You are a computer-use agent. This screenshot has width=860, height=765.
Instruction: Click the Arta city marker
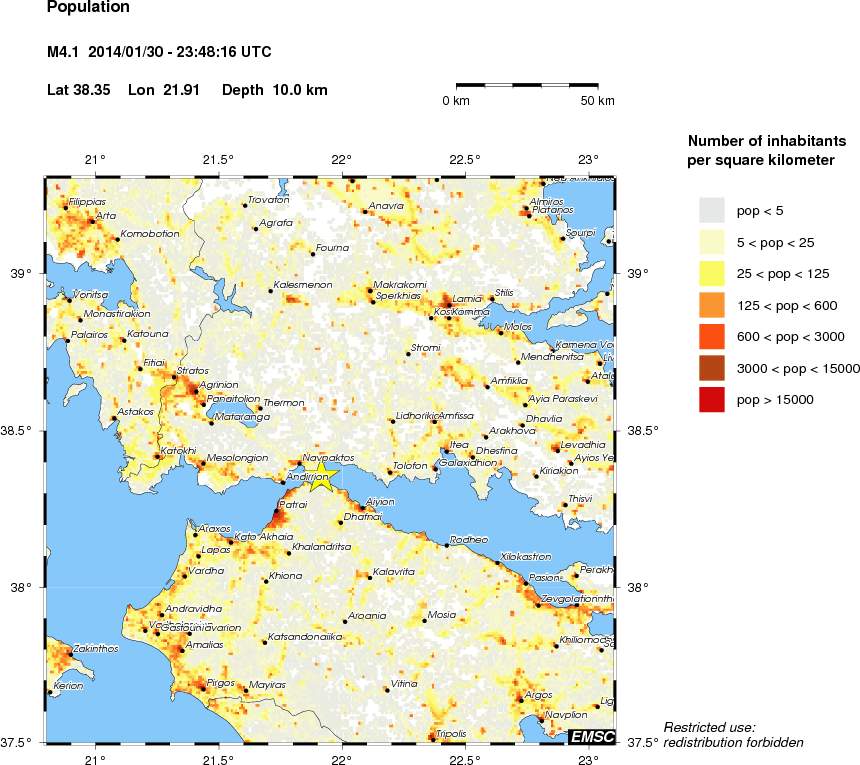coord(92,221)
